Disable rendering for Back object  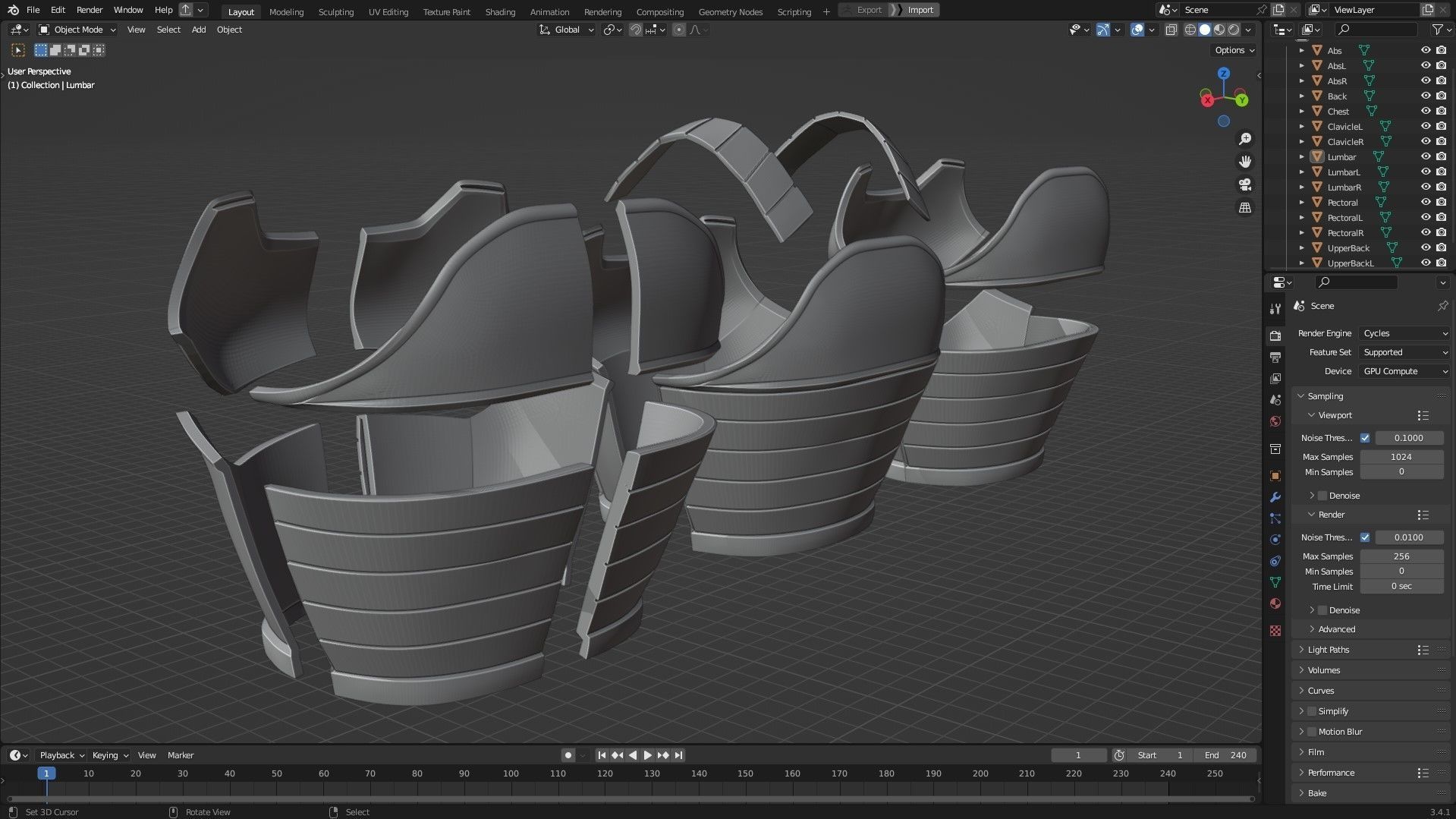click(x=1441, y=96)
